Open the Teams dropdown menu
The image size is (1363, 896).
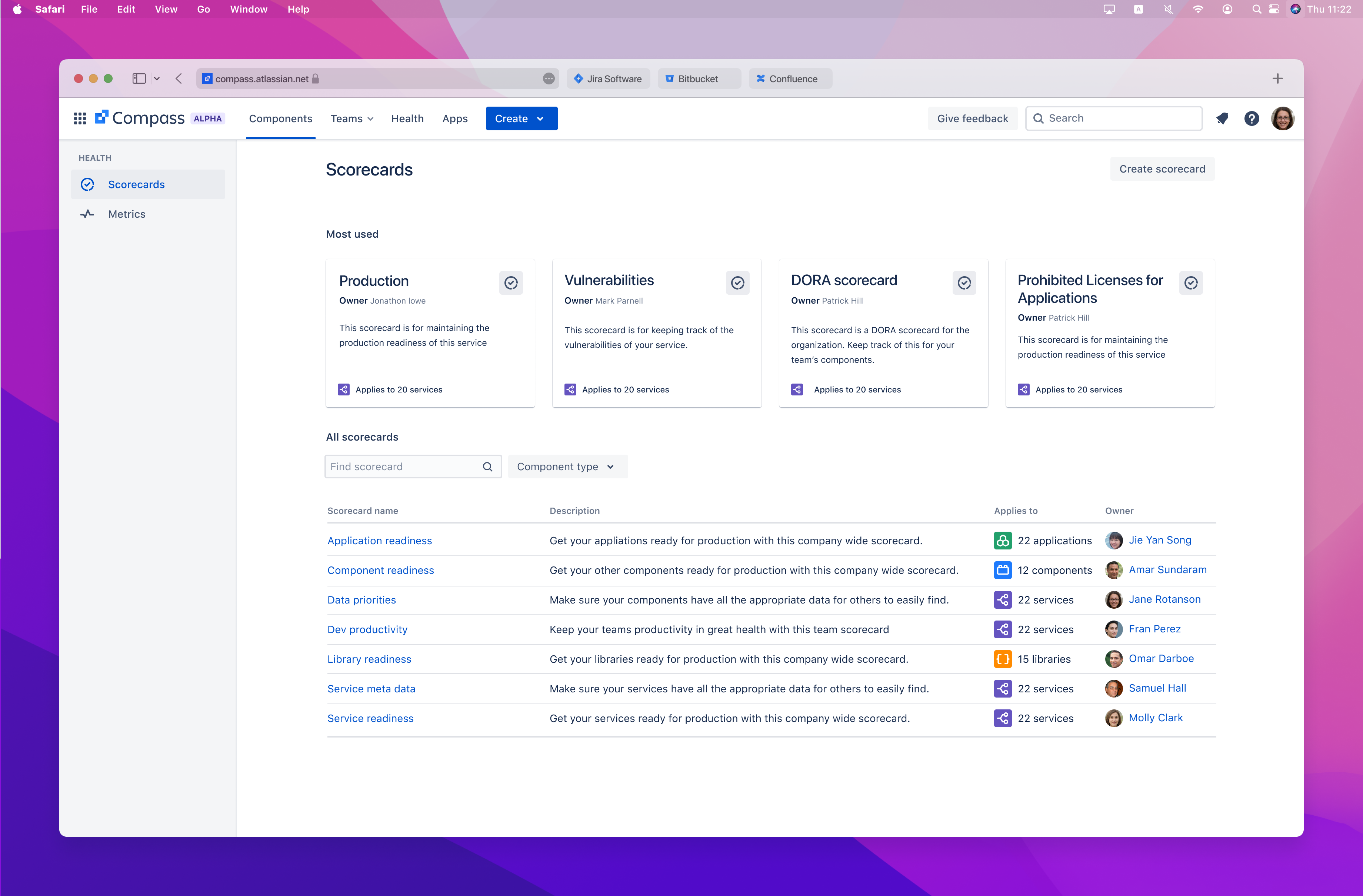[351, 118]
